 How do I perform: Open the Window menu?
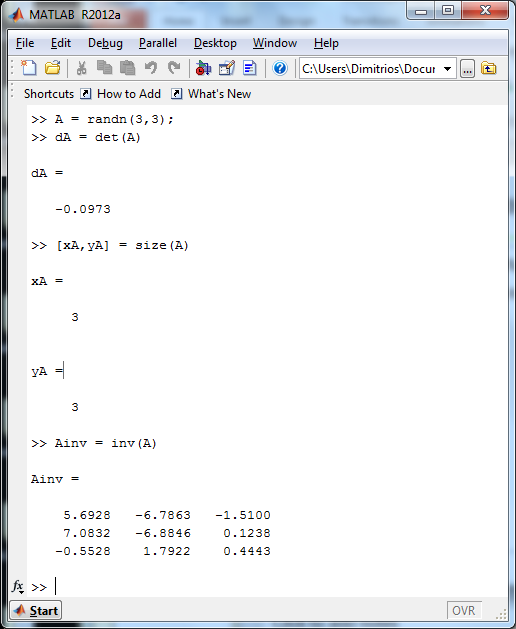tap(275, 43)
